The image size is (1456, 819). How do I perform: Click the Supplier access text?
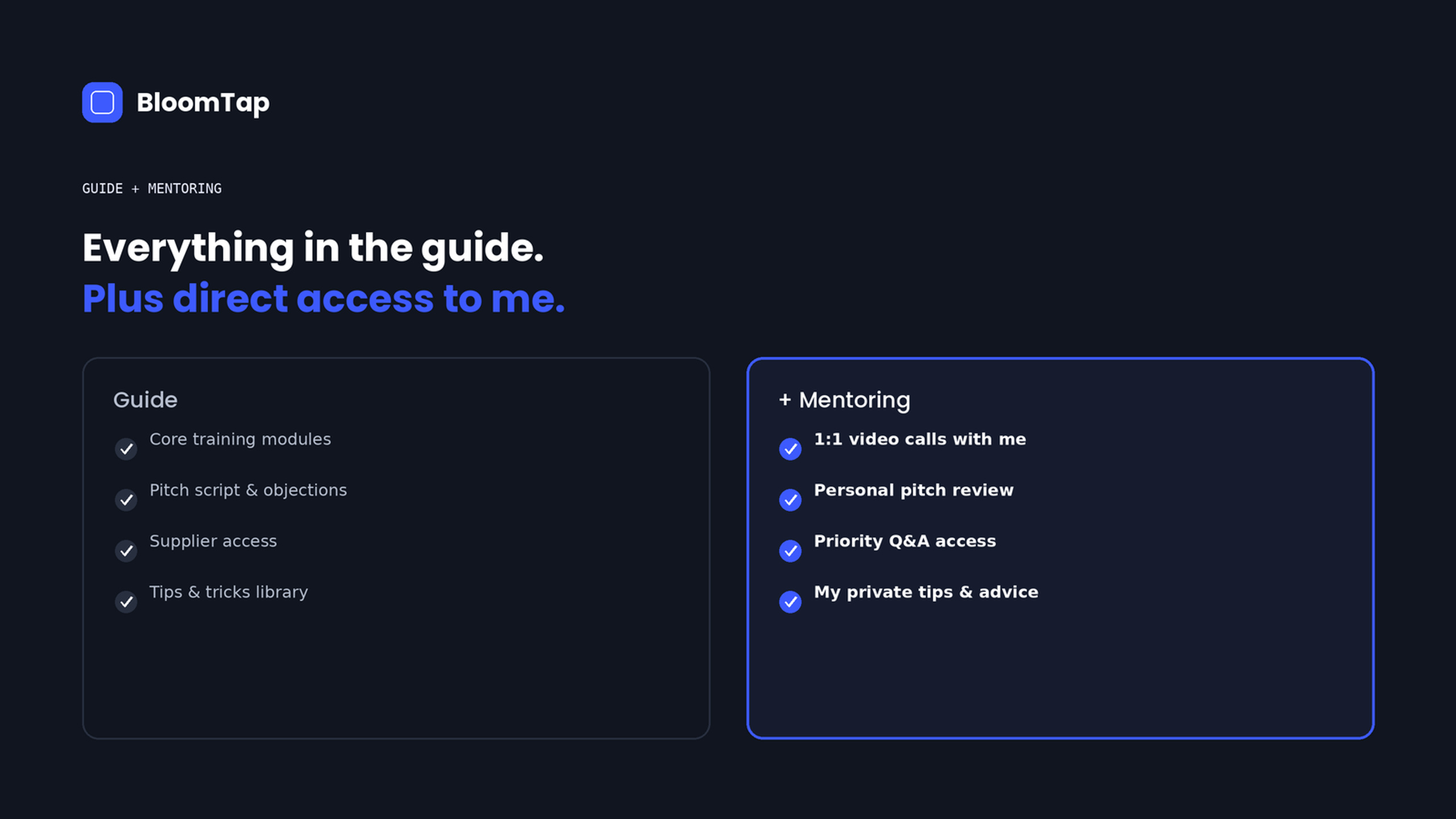tap(213, 541)
